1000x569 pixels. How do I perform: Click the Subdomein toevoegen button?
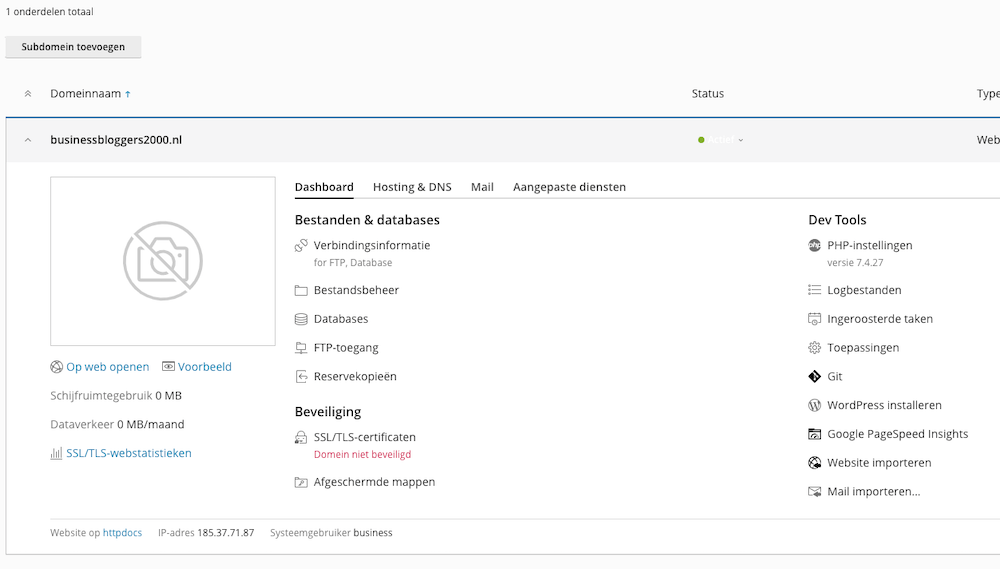click(x=73, y=47)
